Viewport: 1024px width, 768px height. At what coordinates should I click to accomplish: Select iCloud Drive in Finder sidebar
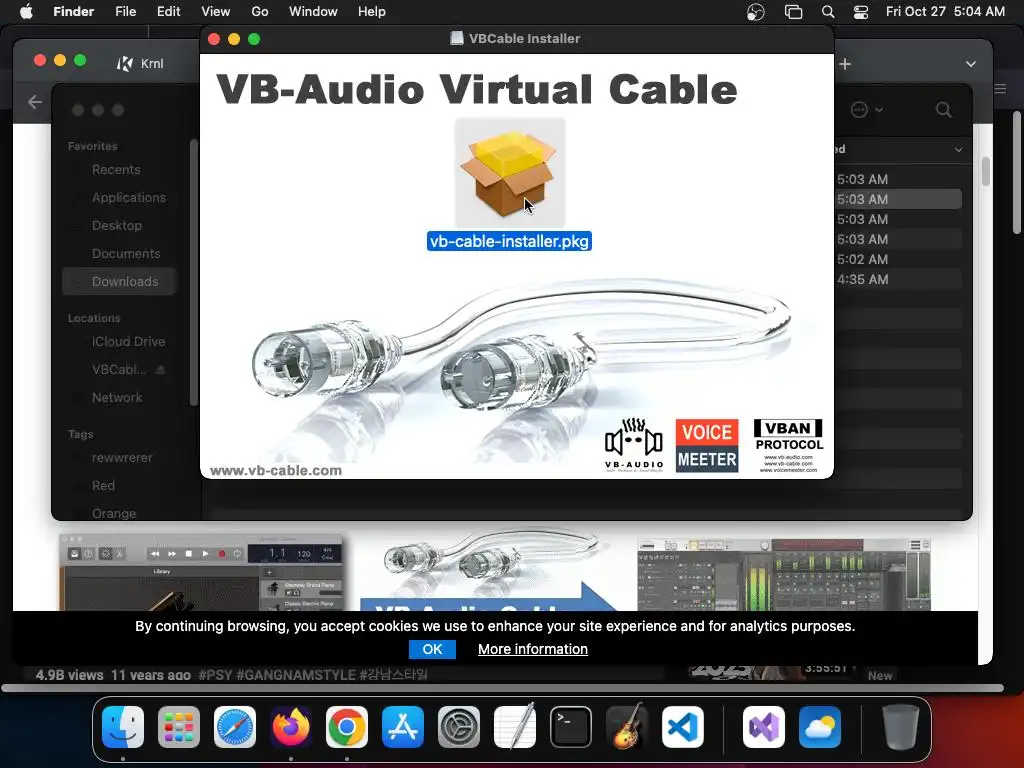129,342
